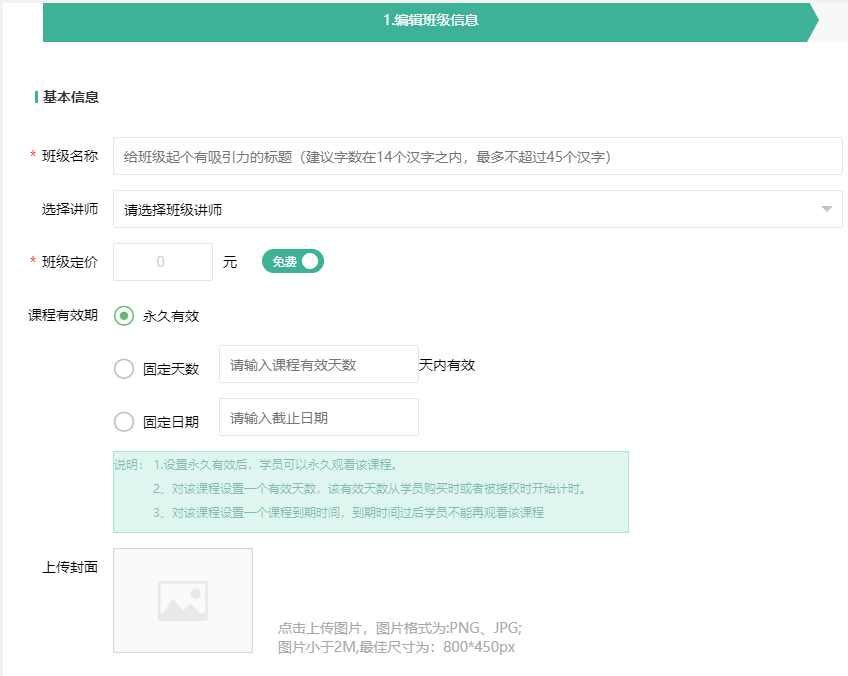Open the 请选择班级讲师 dropdown
Screen dimensions: 848x676
pyautogui.click(x=478, y=209)
